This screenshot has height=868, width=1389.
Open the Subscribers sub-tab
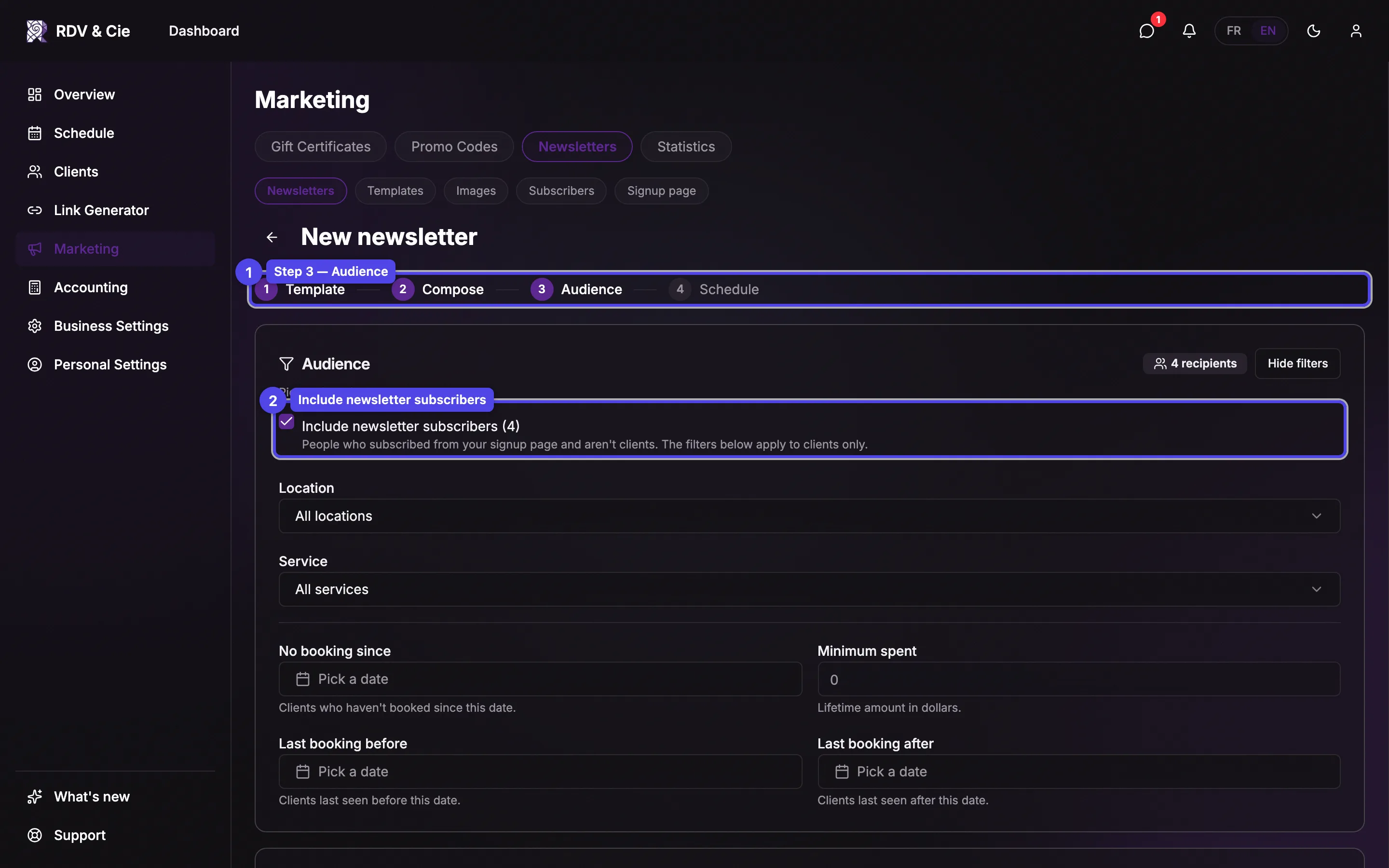(x=561, y=190)
